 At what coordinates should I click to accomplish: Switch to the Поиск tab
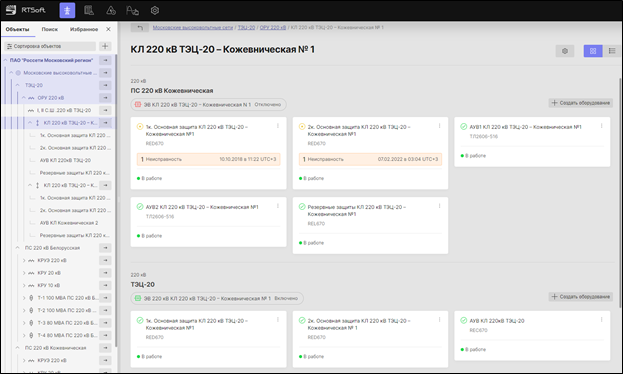pyautogui.click(x=50, y=29)
